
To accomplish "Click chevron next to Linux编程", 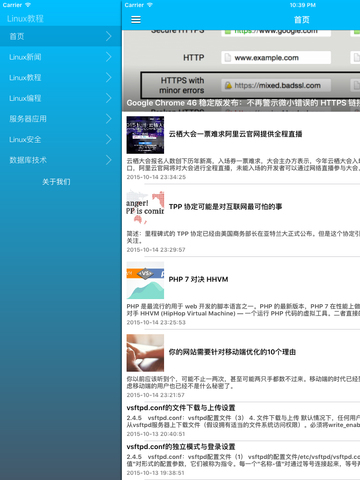I will [109, 98].
